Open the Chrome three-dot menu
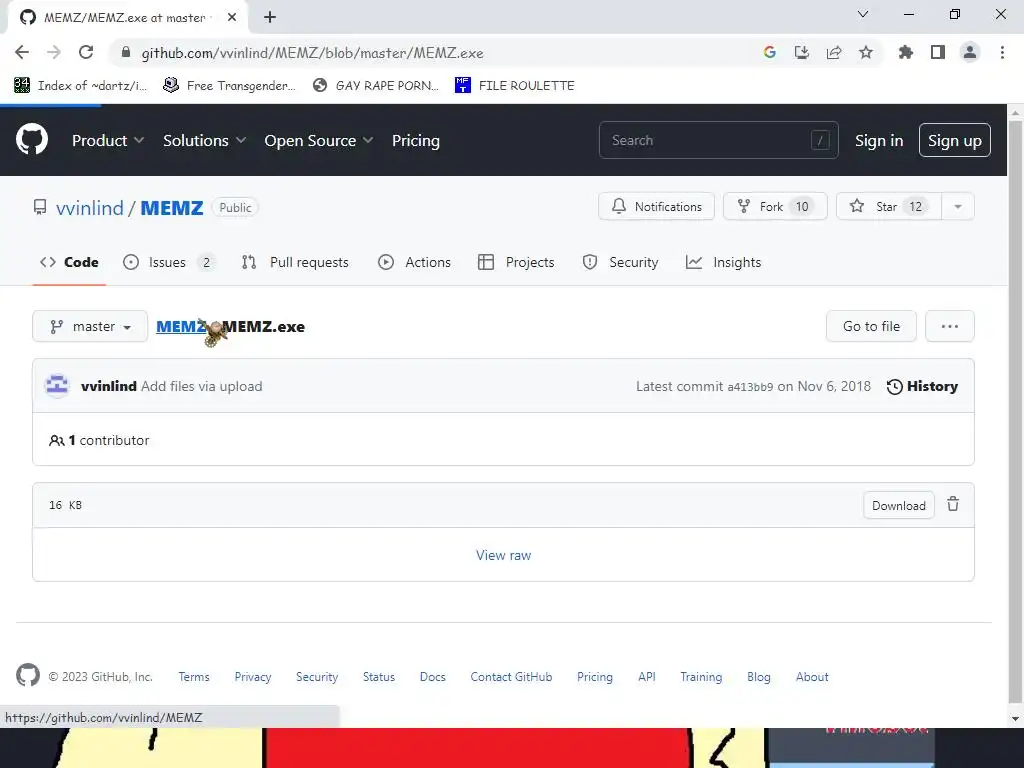The height and width of the screenshot is (768, 1024). 1002,52
